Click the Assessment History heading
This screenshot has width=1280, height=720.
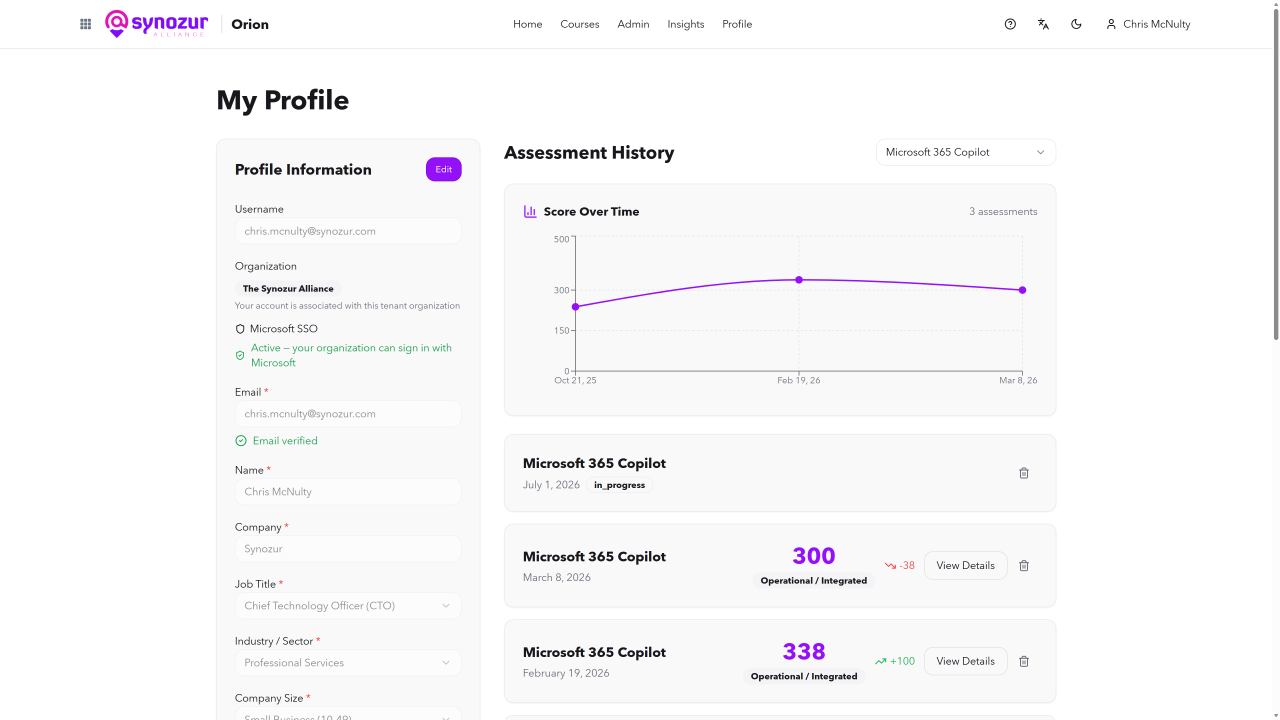click(589, 153)
